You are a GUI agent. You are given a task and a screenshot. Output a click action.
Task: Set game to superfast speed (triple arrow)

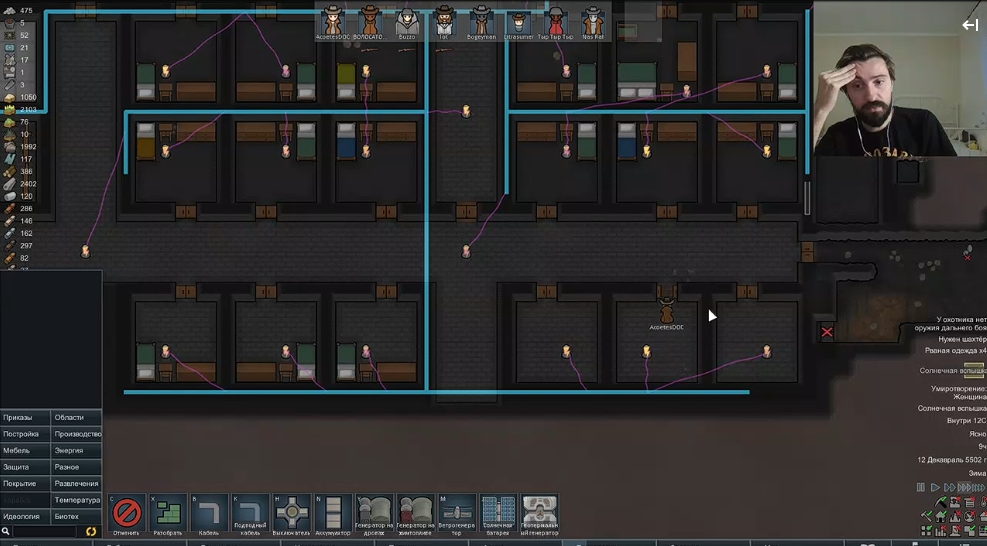[x=964, y=487]
